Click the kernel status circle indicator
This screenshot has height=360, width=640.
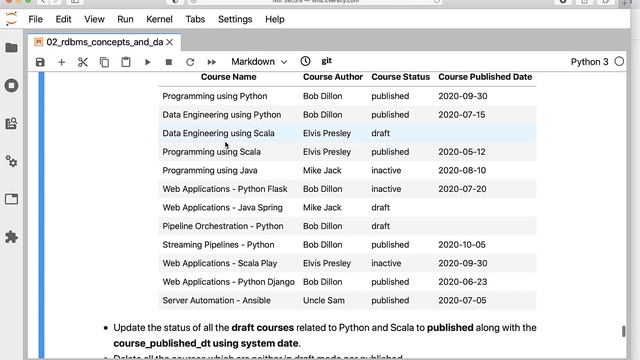619,62
